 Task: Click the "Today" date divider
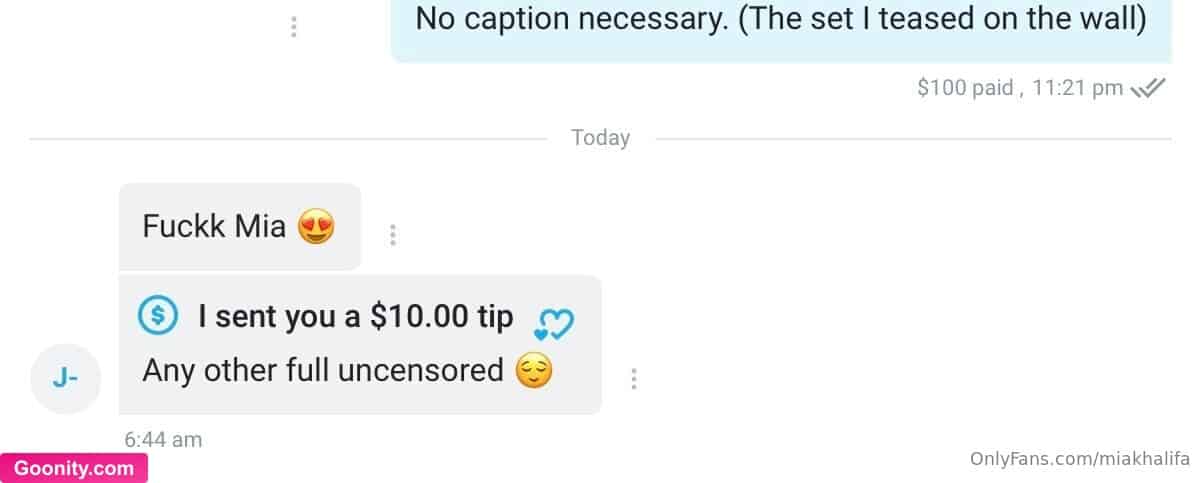click(600, 138)
